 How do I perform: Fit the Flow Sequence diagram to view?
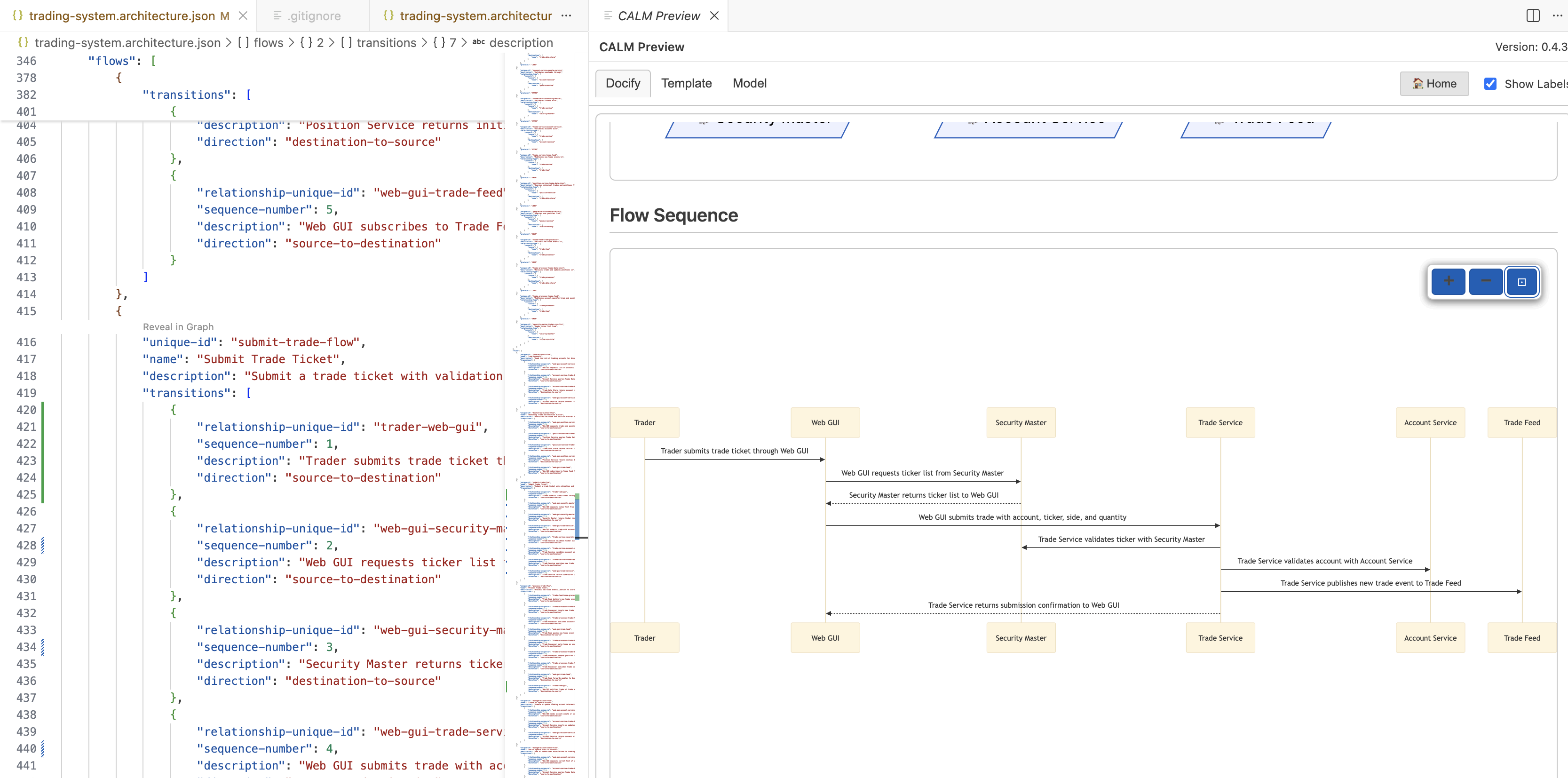pos(1522,281)
